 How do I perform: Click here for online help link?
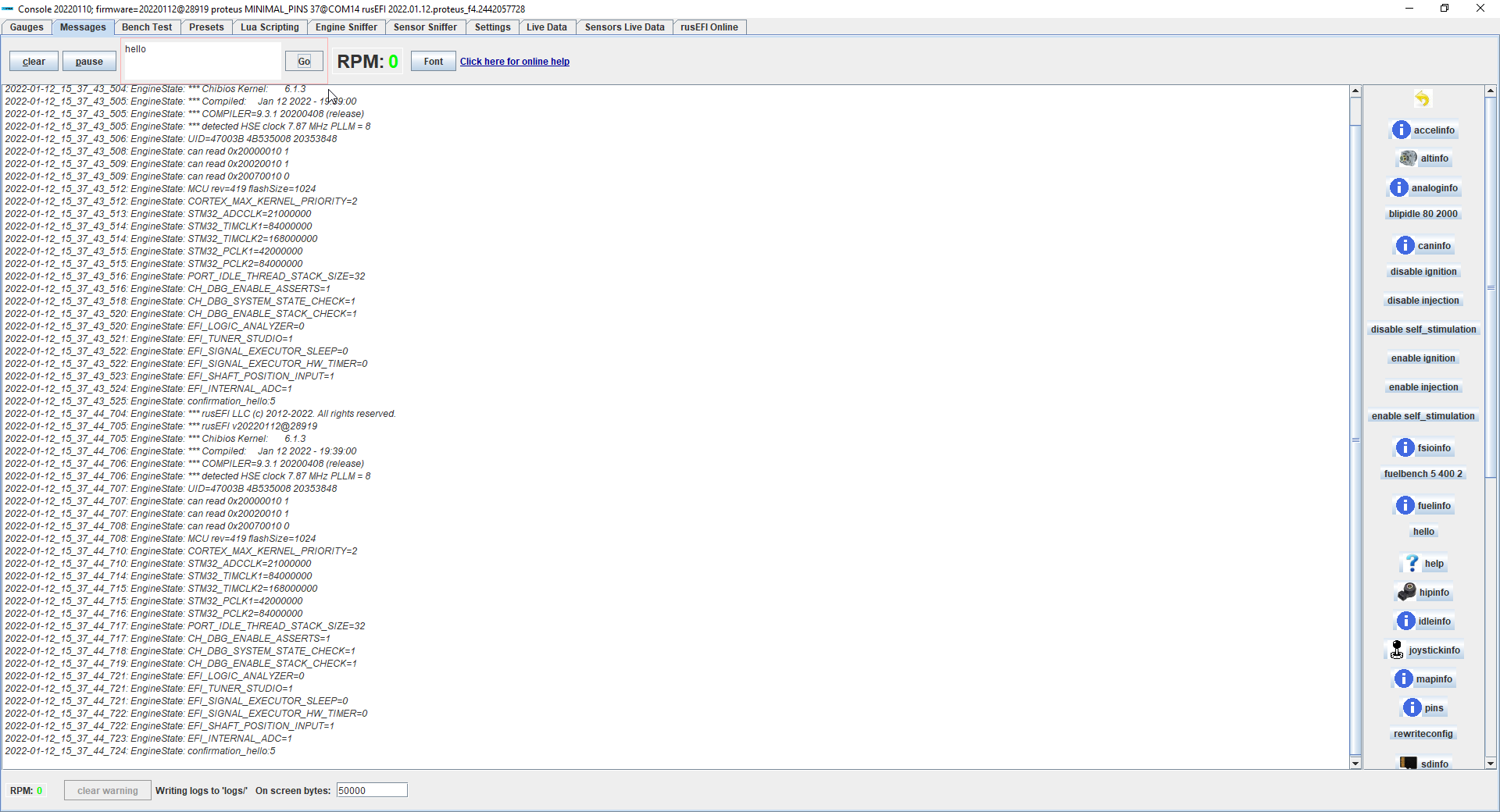(x=515, y=61)
